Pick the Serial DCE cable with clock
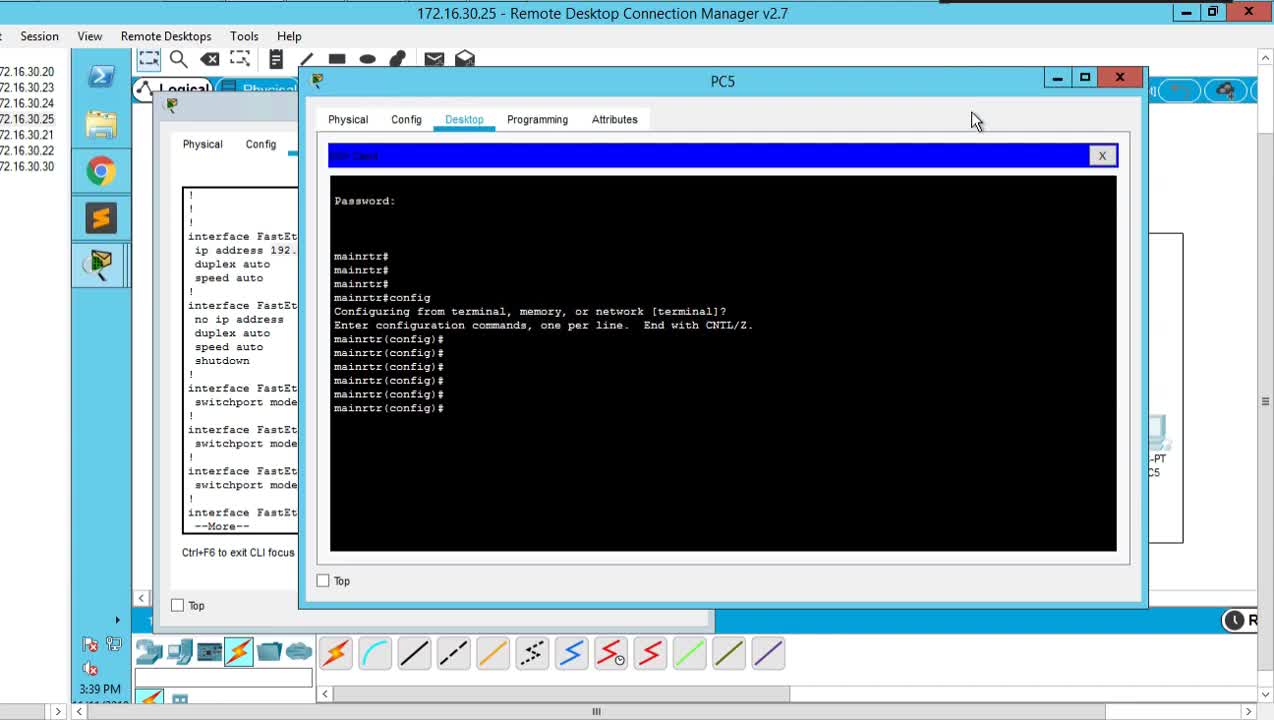The image size is (1274, 720). tap(611, 654)
